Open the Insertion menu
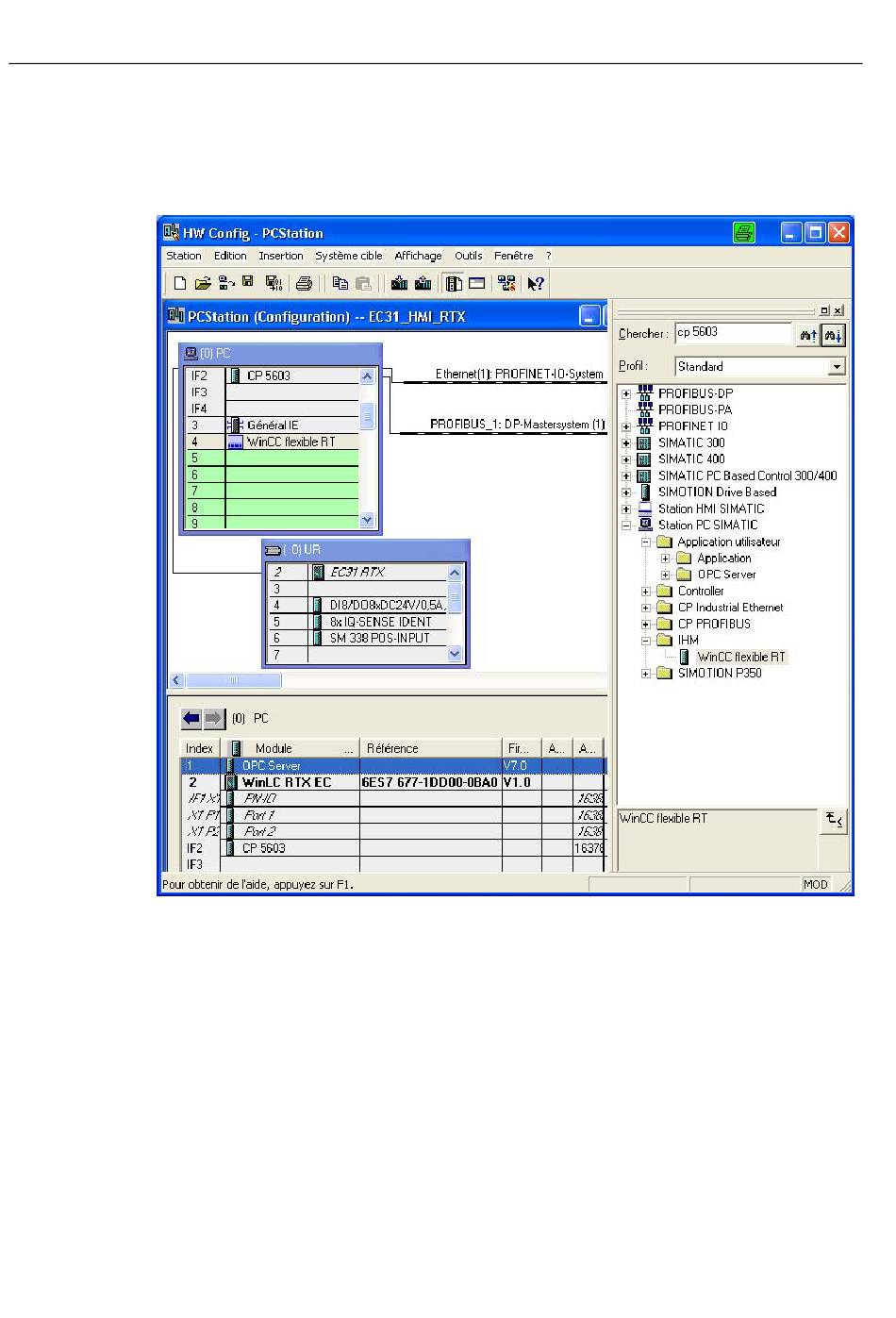This screenshot has height=1318, width=896. [281, 256]
